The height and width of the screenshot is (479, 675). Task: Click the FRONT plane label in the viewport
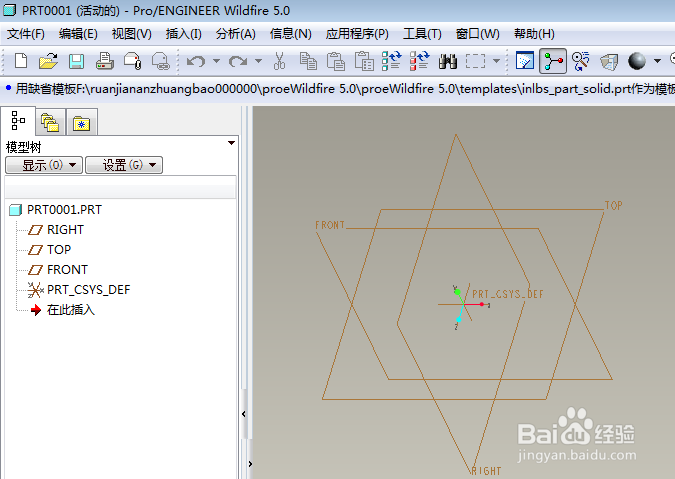click(x=330, y=225)
